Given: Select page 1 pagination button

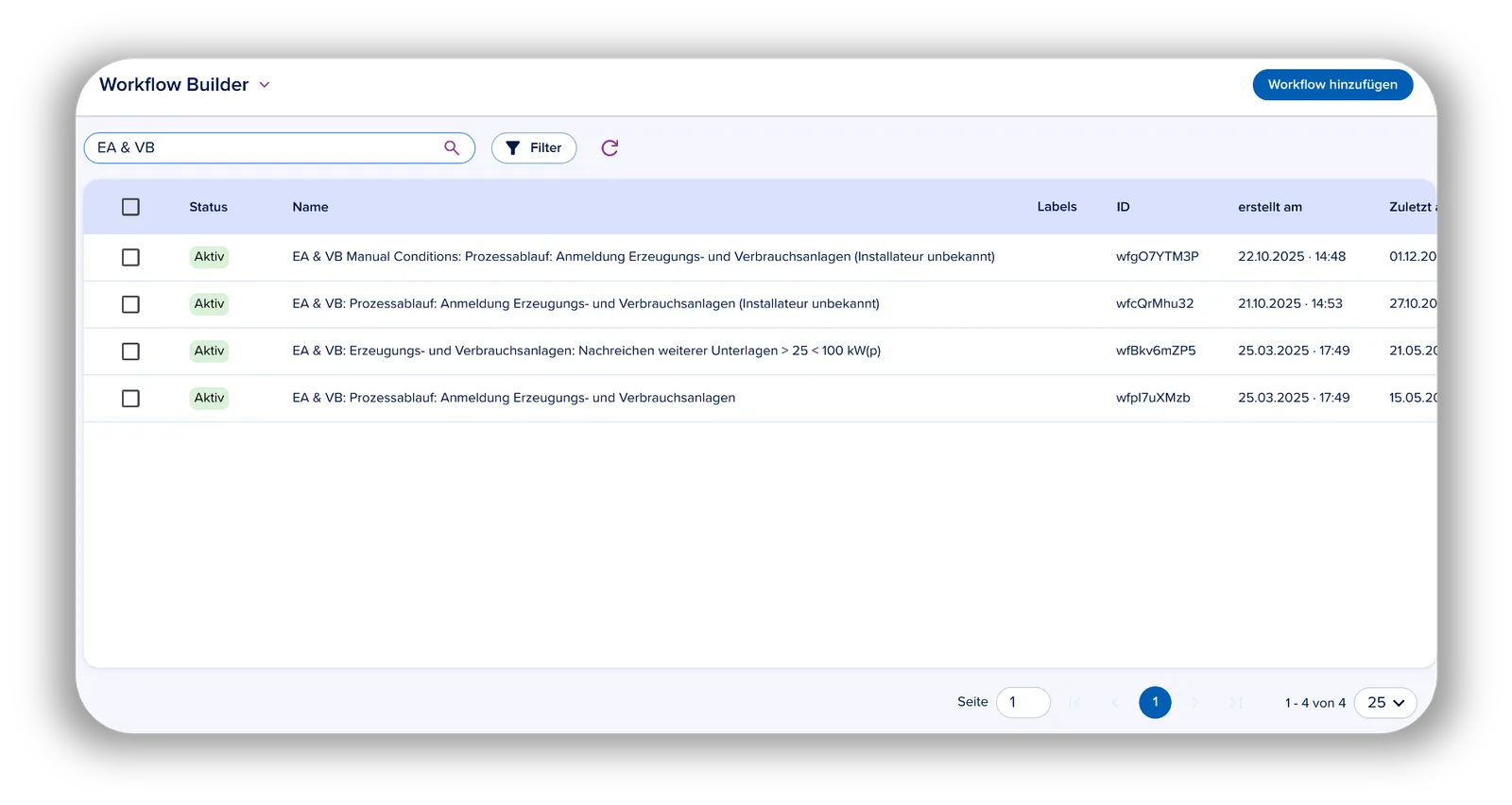Looking at the screenshot, I should (x=1155, y=702).
